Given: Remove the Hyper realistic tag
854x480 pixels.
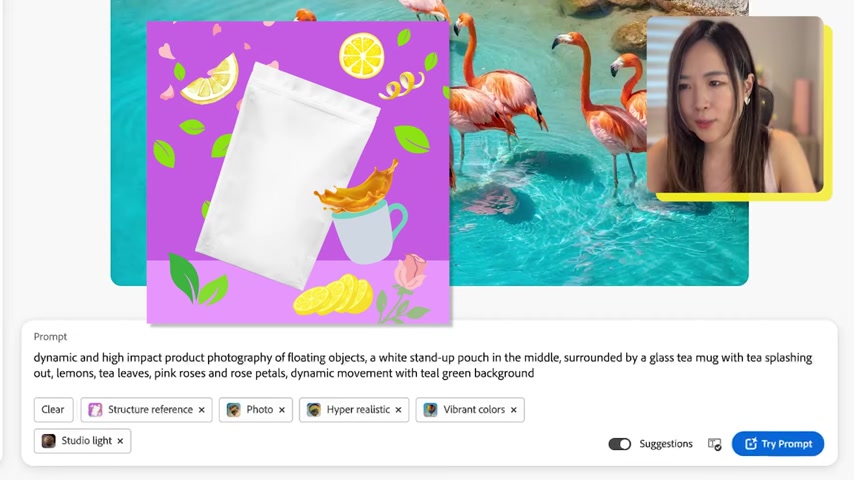Looking at the screenshot, I should point(398,410).
